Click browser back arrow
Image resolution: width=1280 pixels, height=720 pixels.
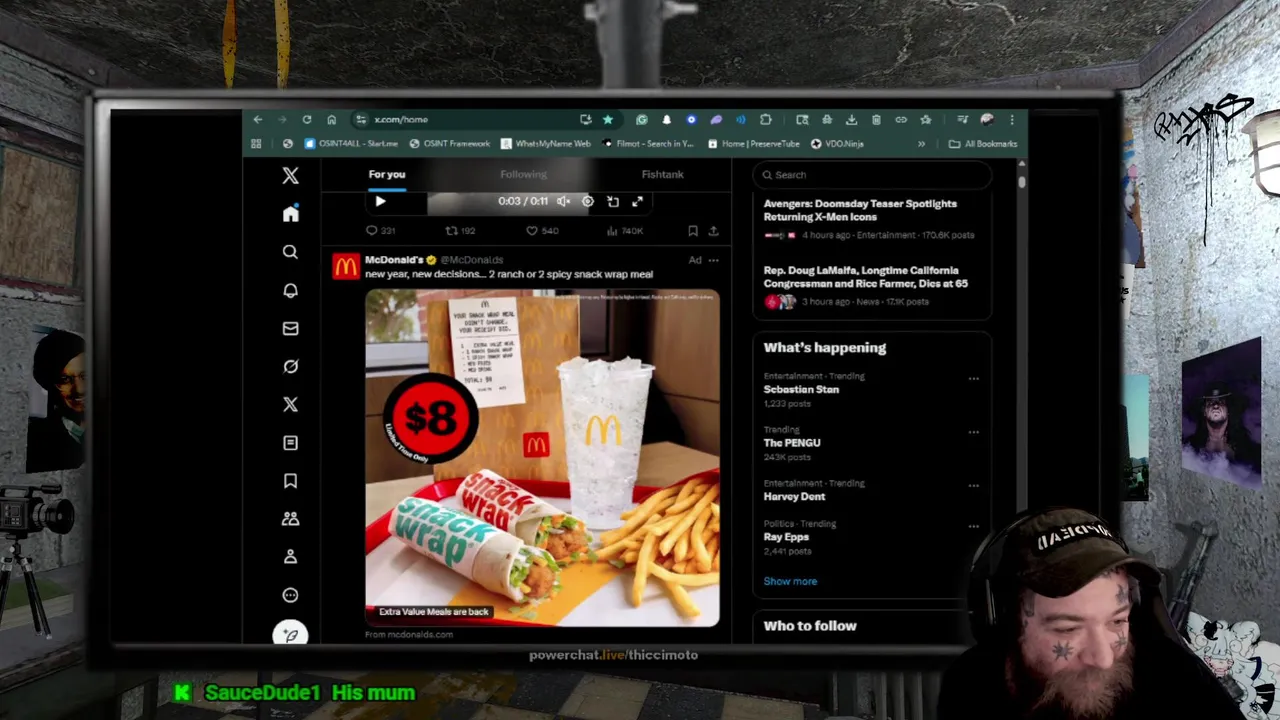click(x=258, y=119)
